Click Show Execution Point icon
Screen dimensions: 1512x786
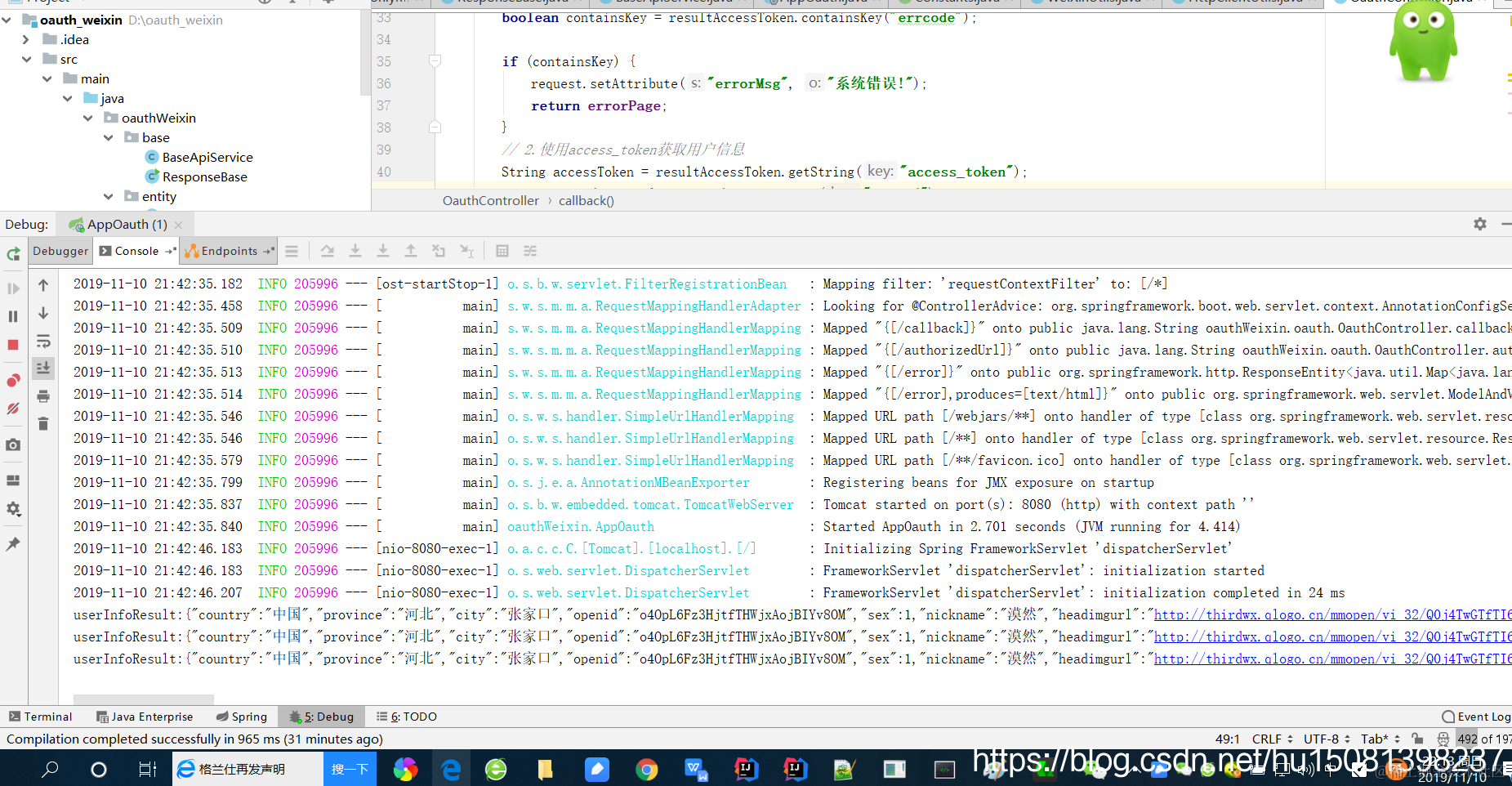point(292,251)
